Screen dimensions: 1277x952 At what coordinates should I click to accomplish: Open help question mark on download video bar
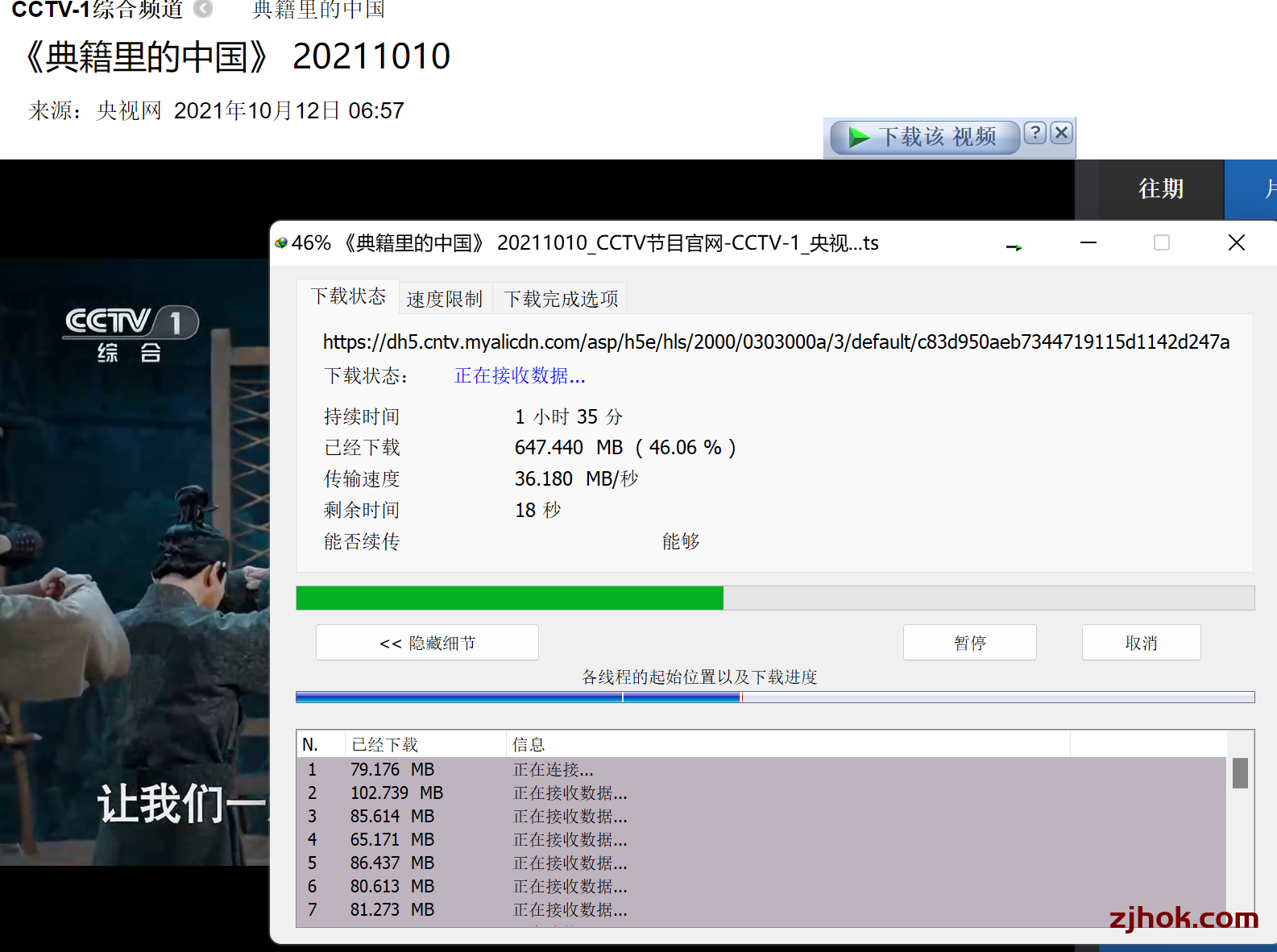[x=1035, y=133]
